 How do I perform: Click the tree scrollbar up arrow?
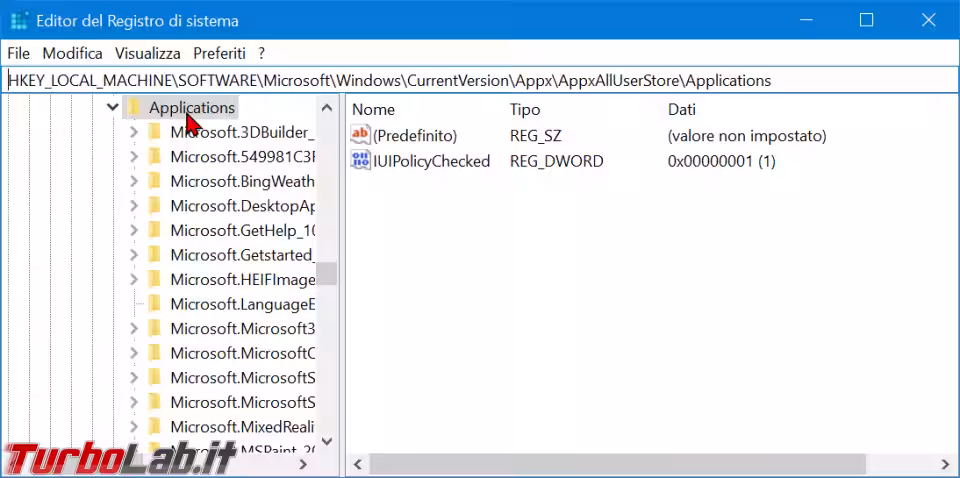327,108
